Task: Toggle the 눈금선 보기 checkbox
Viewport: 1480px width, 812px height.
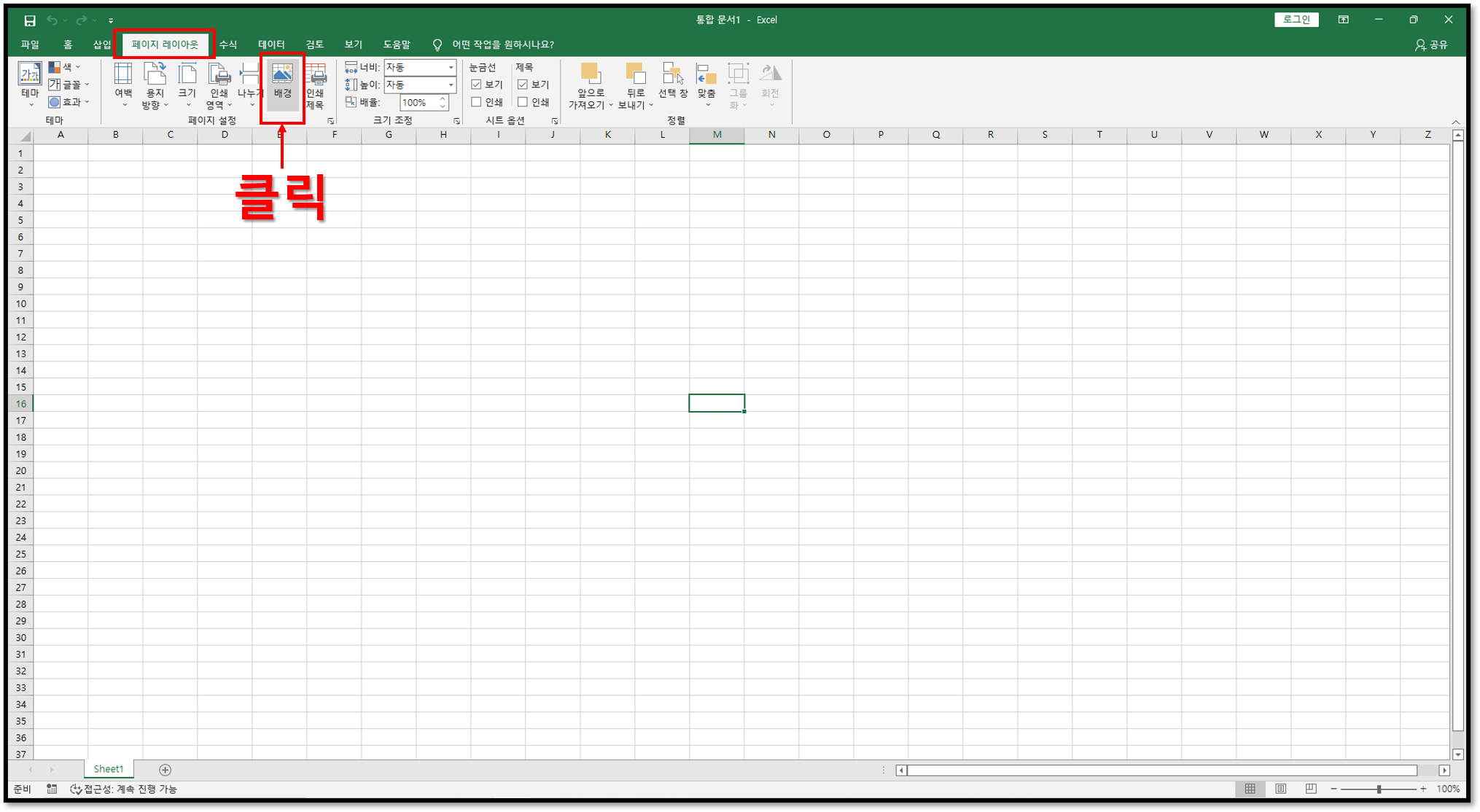Action: pyautogui.click(x=477, y=85)
